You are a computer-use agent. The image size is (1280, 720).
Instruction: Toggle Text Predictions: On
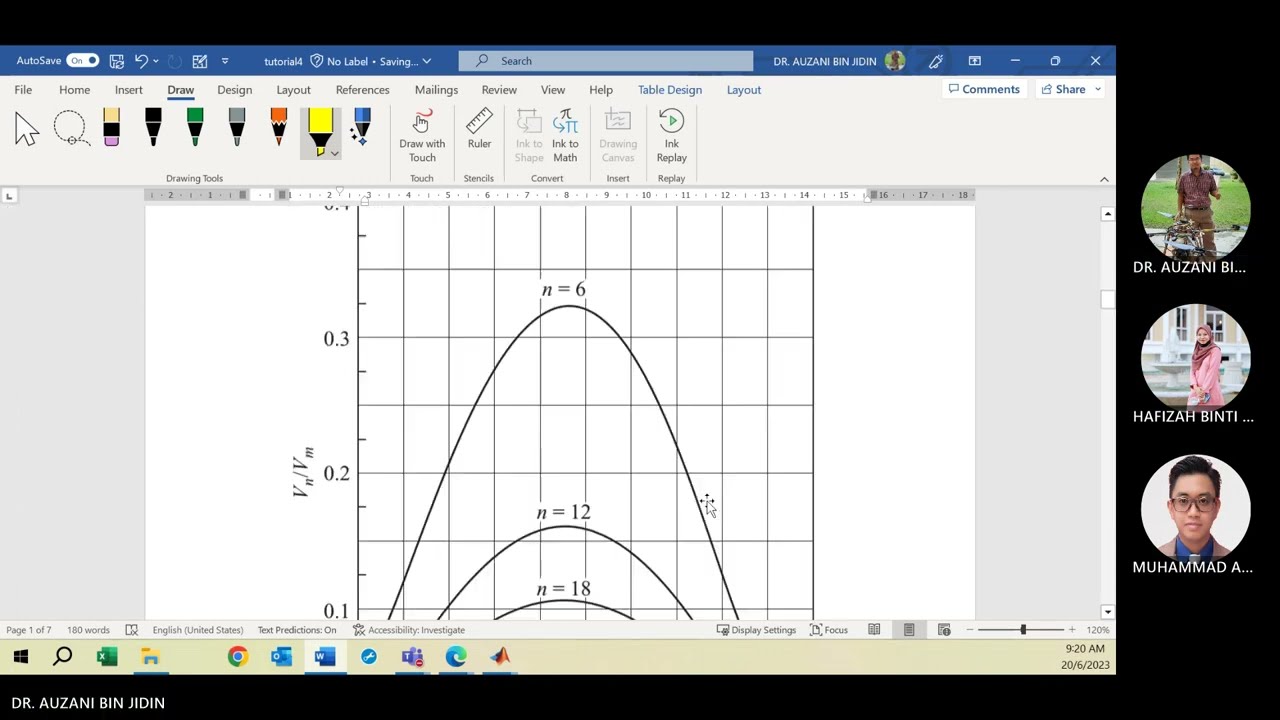[x=297, y=630]
